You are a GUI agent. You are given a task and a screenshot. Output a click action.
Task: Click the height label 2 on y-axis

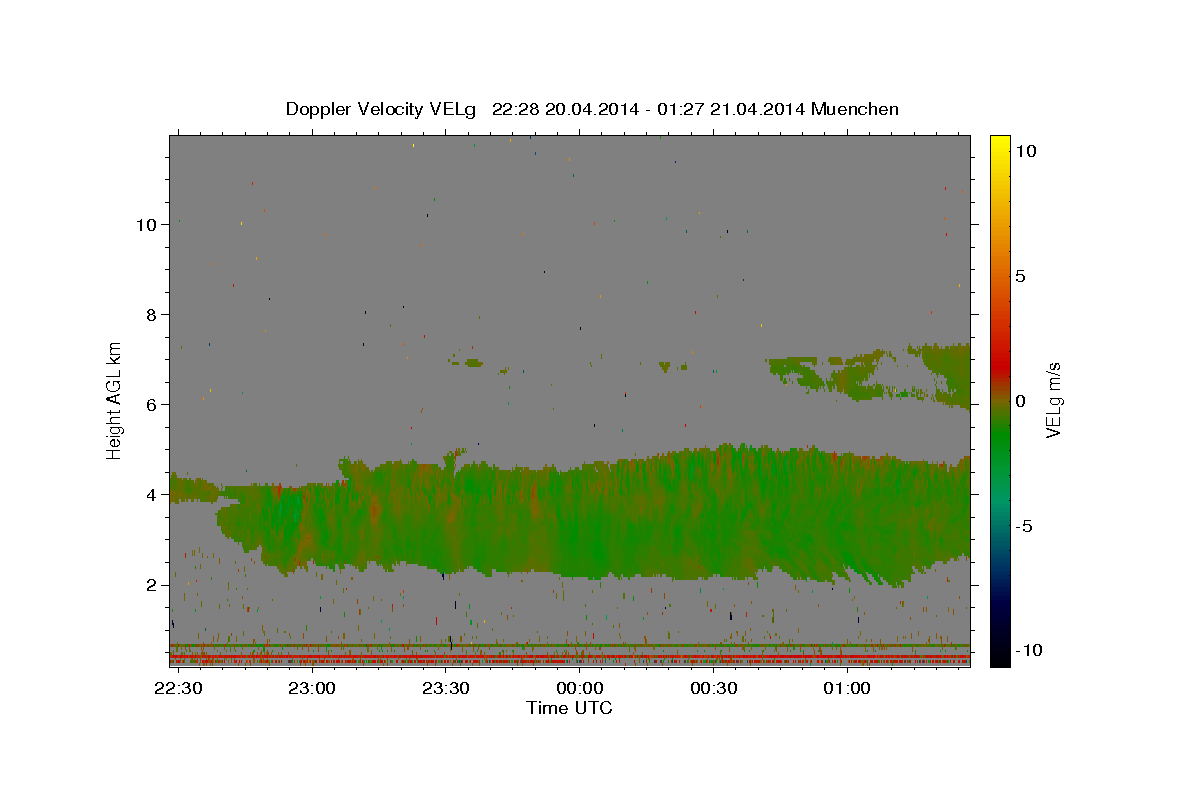pyautogui.click(x=150, y=585)
